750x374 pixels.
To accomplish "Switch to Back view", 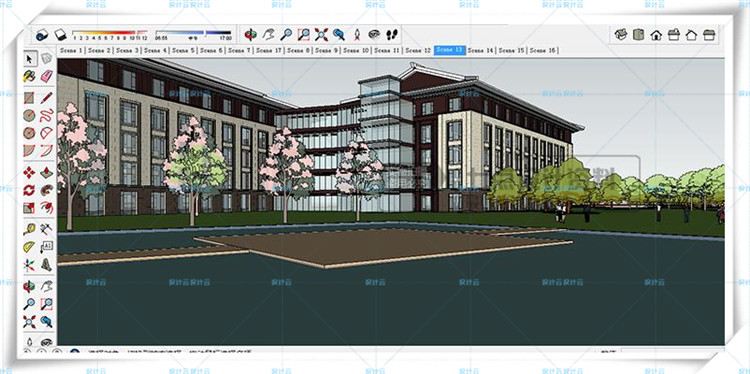I will 691,34.
